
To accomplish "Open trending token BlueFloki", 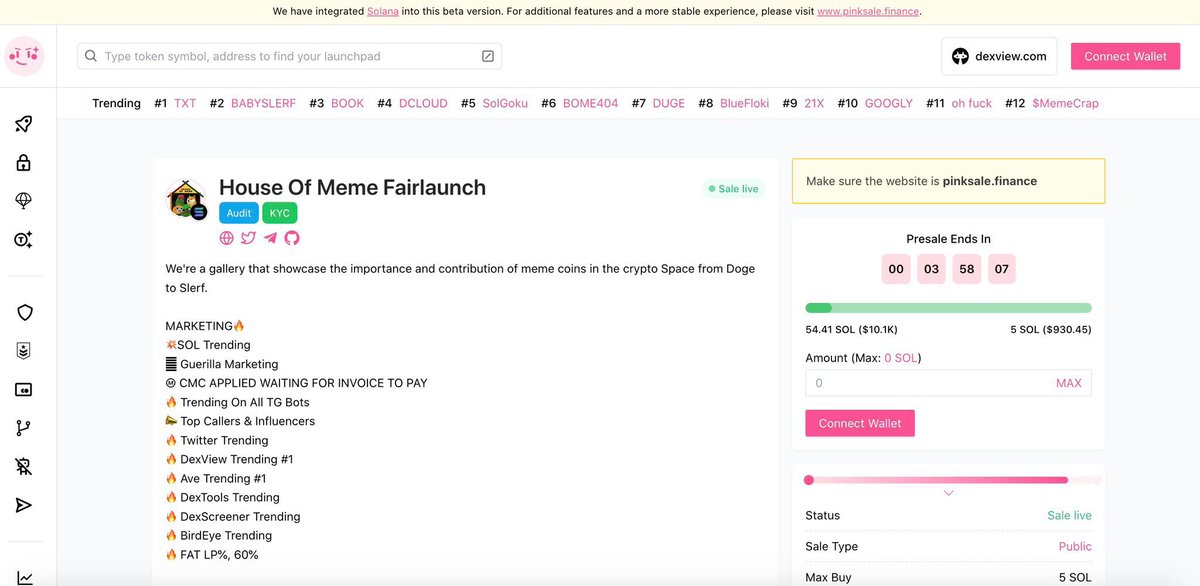I will [744, 103].
